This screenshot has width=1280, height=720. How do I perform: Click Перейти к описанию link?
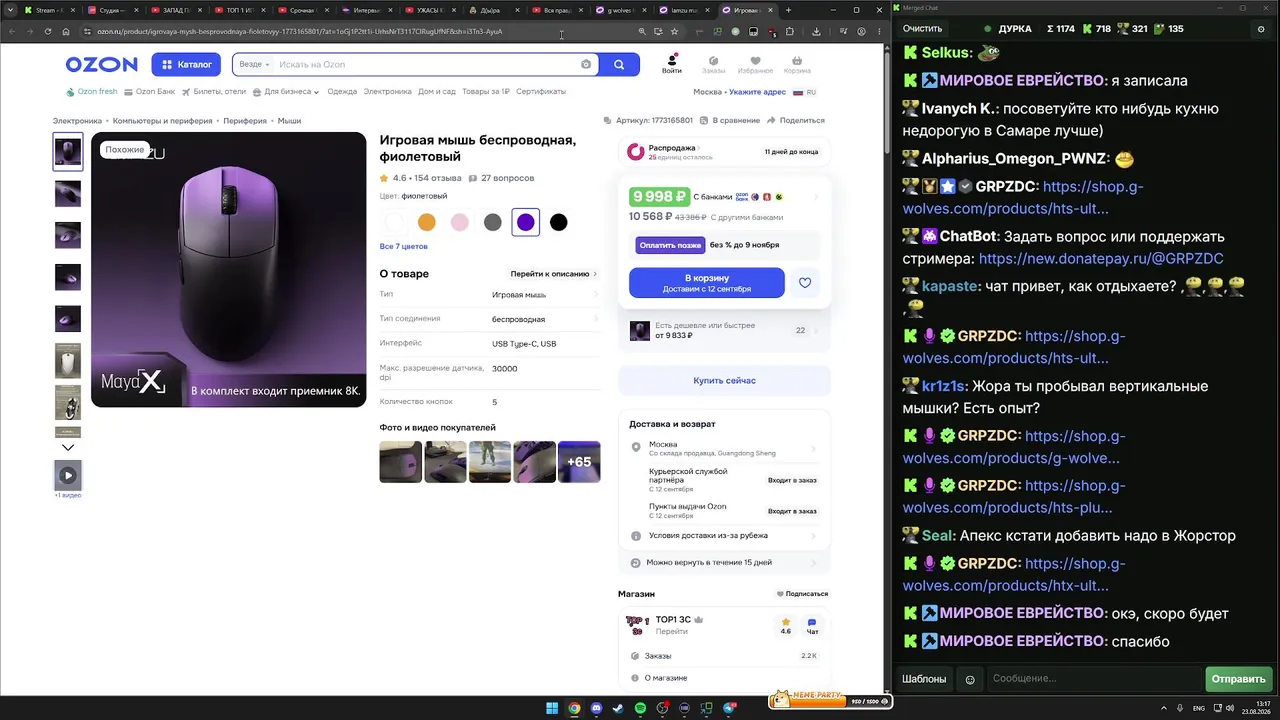(554, 274)
